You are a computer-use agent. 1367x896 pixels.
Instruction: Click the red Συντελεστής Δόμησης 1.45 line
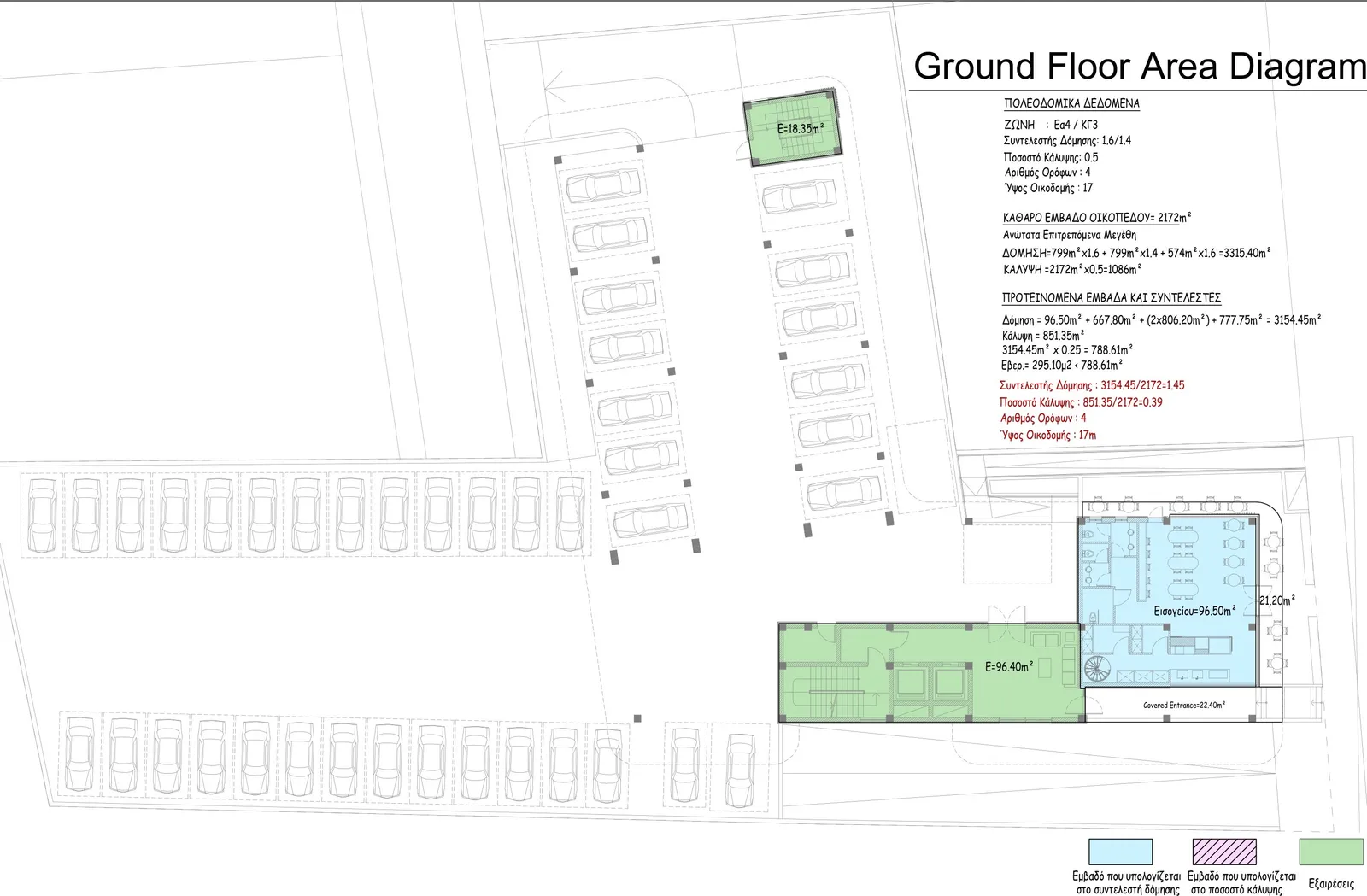(x=1092, y=385)
